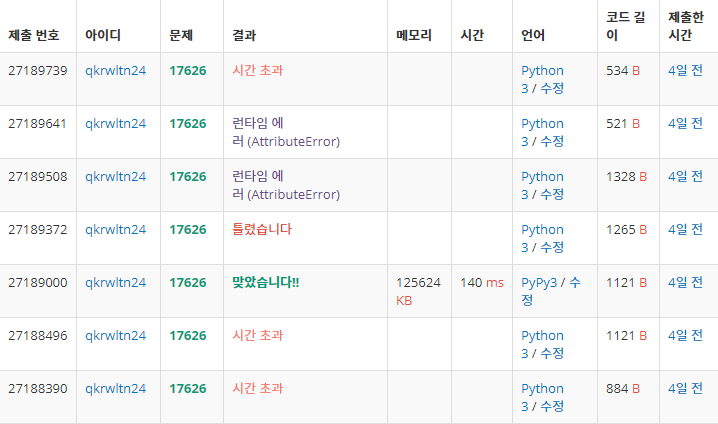718x424 pixels.
Task: Open Python 3 source link for submission 27189508
Action: [x=542, y=185]
